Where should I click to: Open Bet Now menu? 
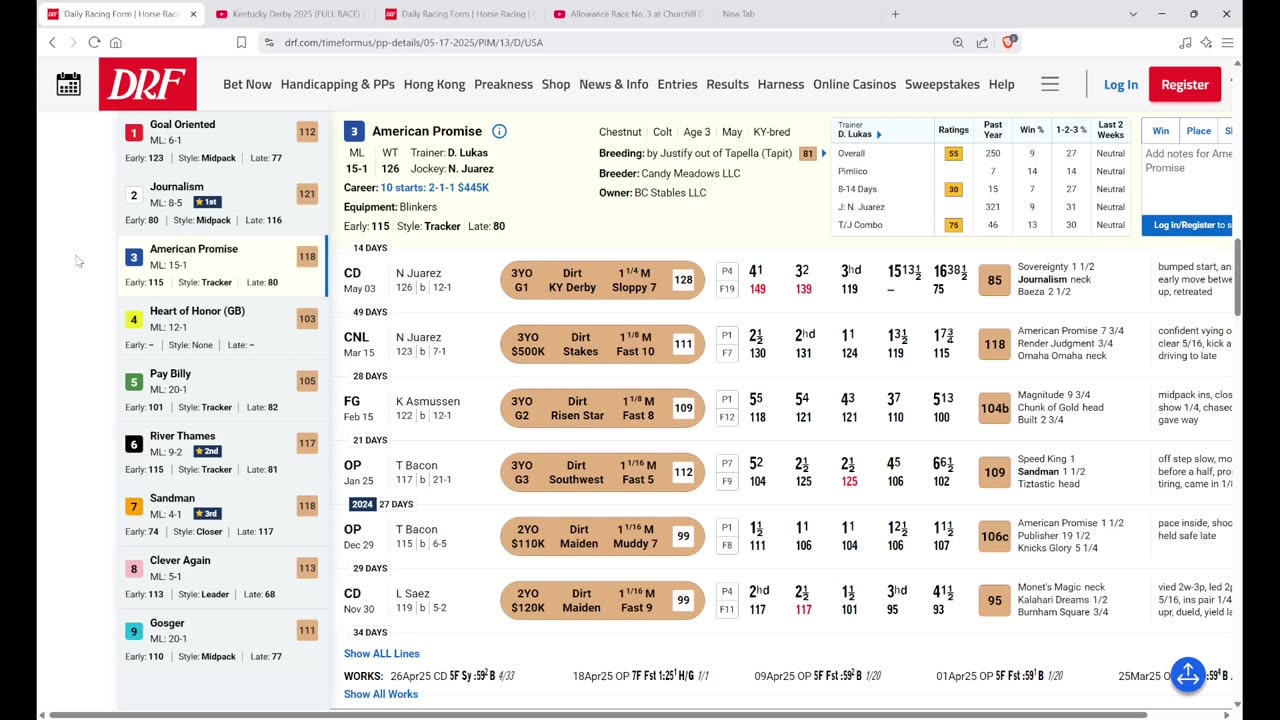pyautogui.click(x=247, y=84)
